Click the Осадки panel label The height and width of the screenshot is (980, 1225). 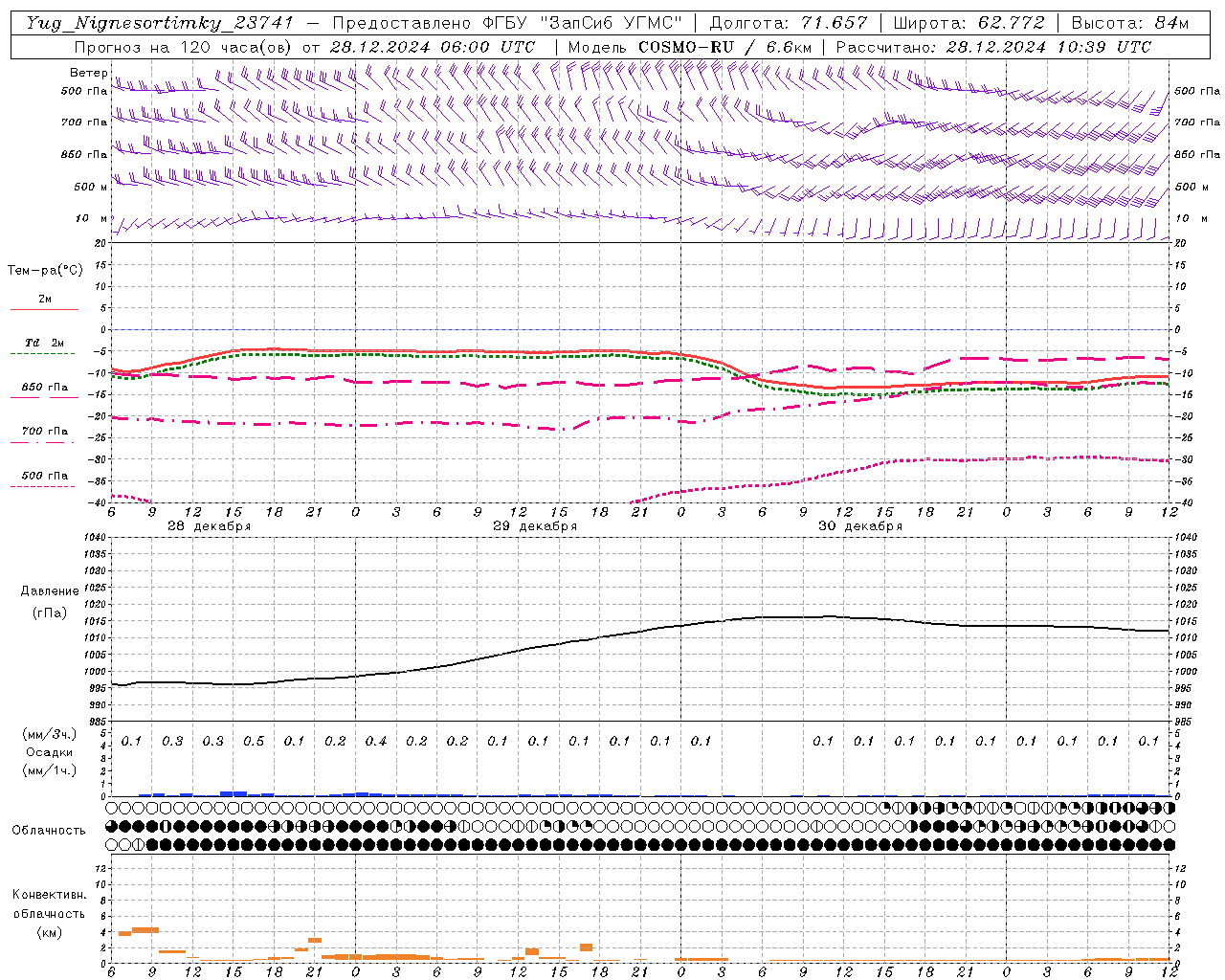(50, 752)
